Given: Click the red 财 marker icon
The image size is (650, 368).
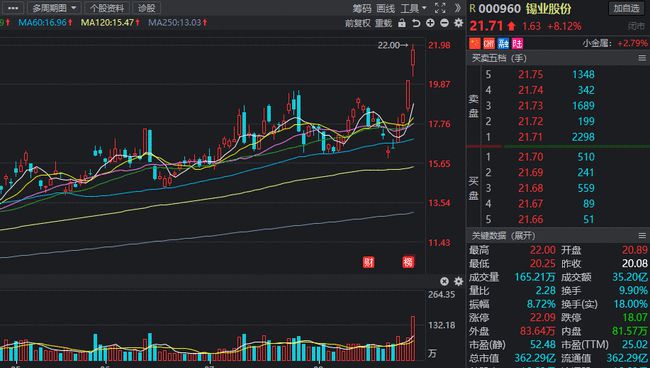Looking at the screenshot, I should click(x=368, y=262).
